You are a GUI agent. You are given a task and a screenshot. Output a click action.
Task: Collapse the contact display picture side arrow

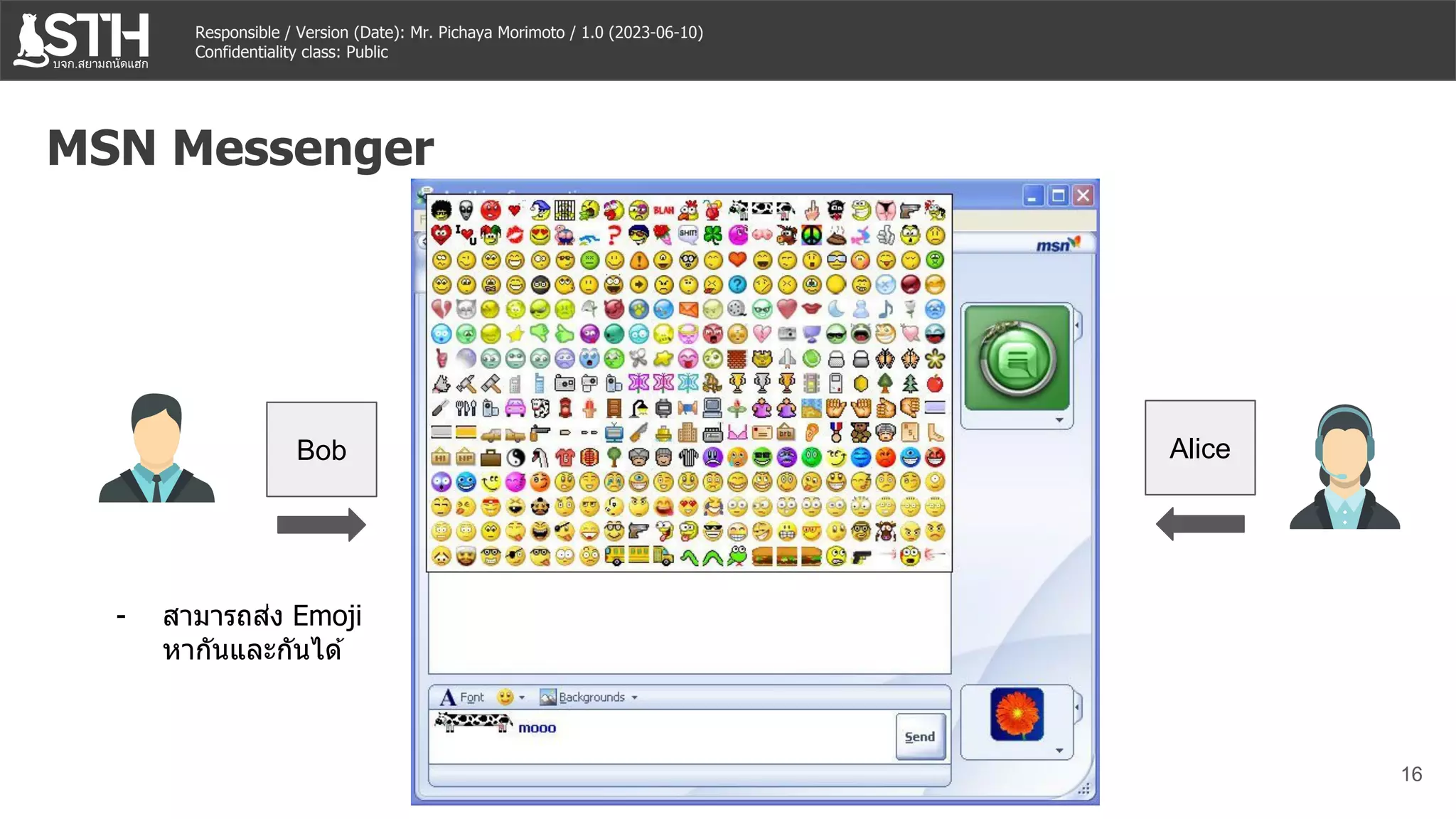tap(1078, 326)
